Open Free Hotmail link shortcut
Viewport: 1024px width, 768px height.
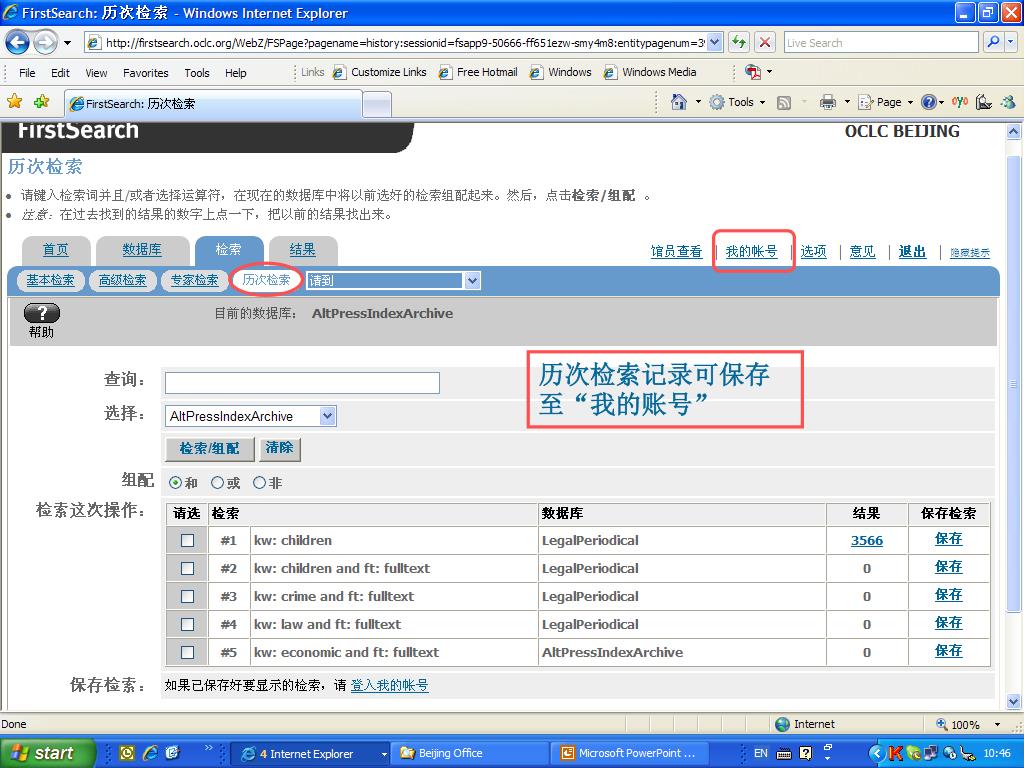point(479,72)
